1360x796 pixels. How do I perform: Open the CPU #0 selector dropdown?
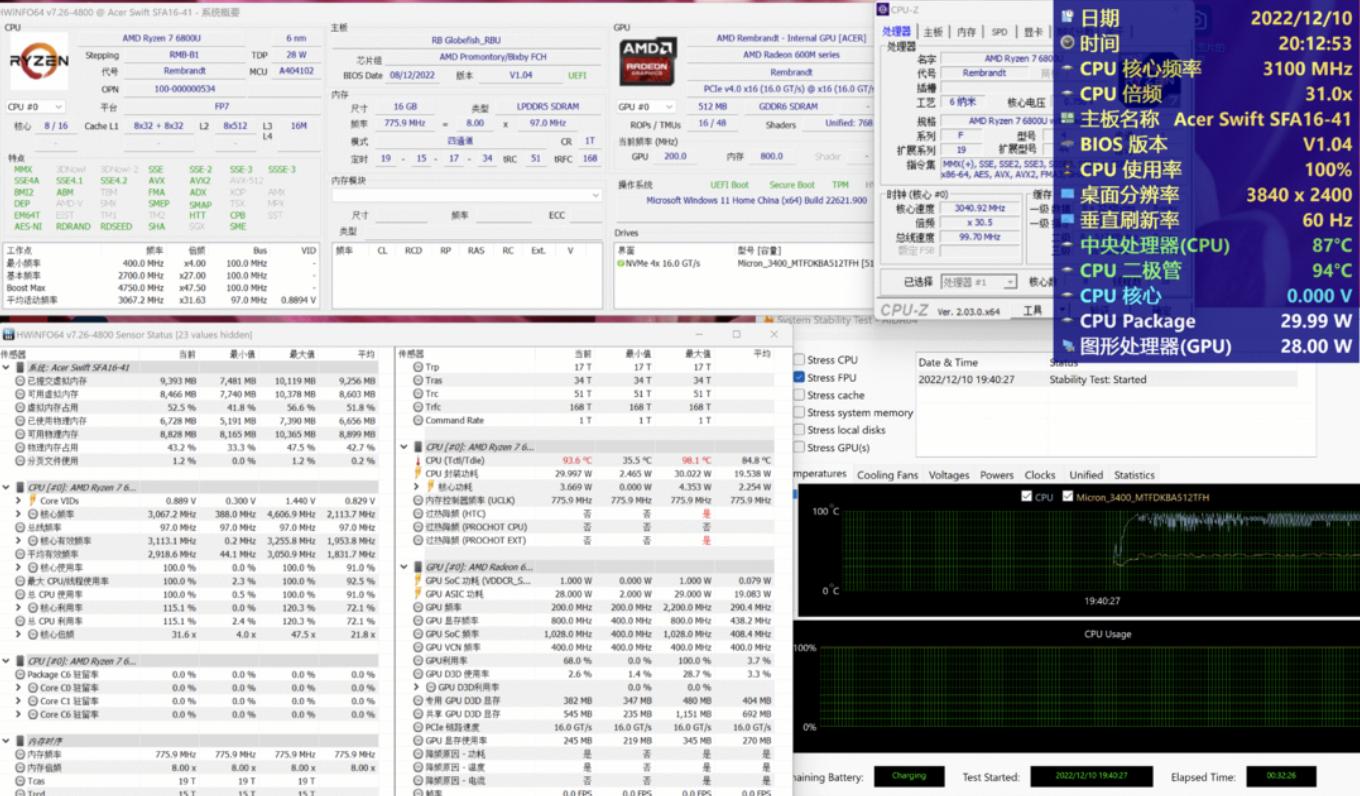coord(36,107)
